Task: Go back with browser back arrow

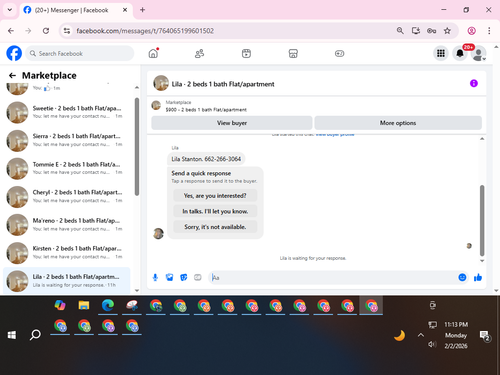Action: 11,31
